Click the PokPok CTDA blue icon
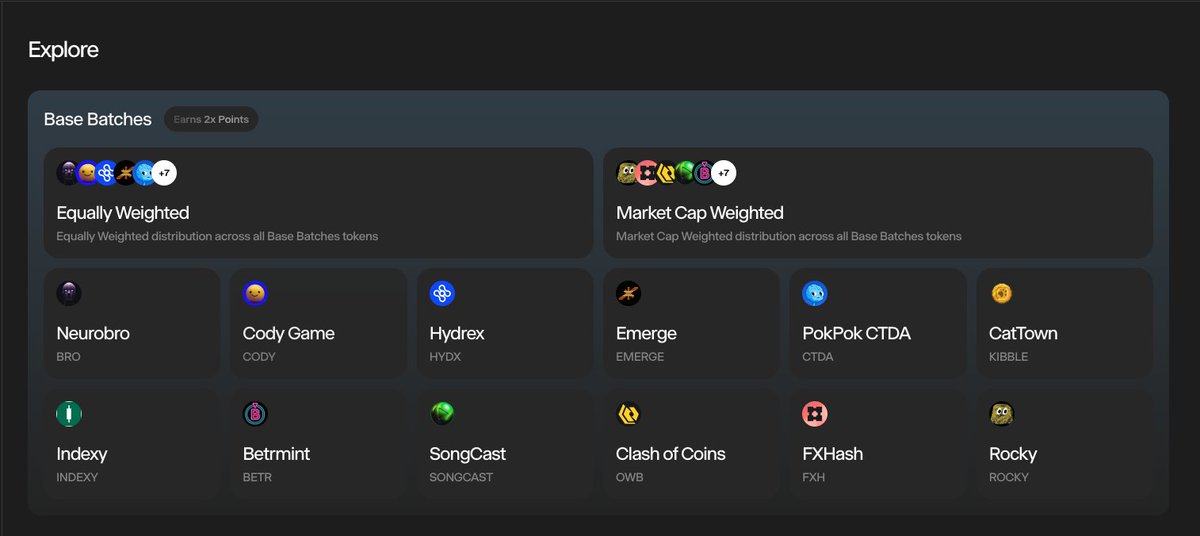 (x=815, y=293)
